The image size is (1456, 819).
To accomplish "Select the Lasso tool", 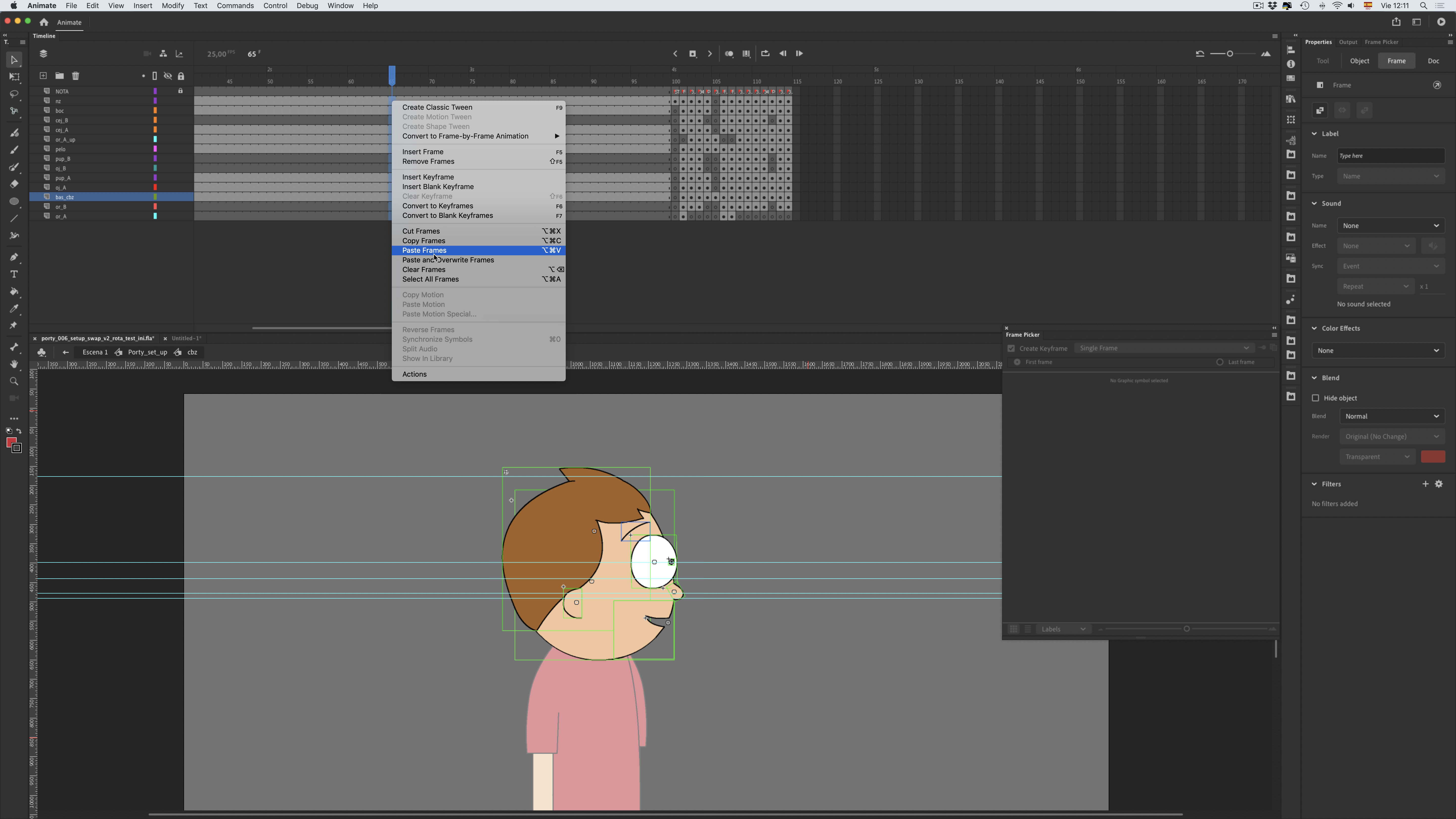I will (x=14, y=94).
